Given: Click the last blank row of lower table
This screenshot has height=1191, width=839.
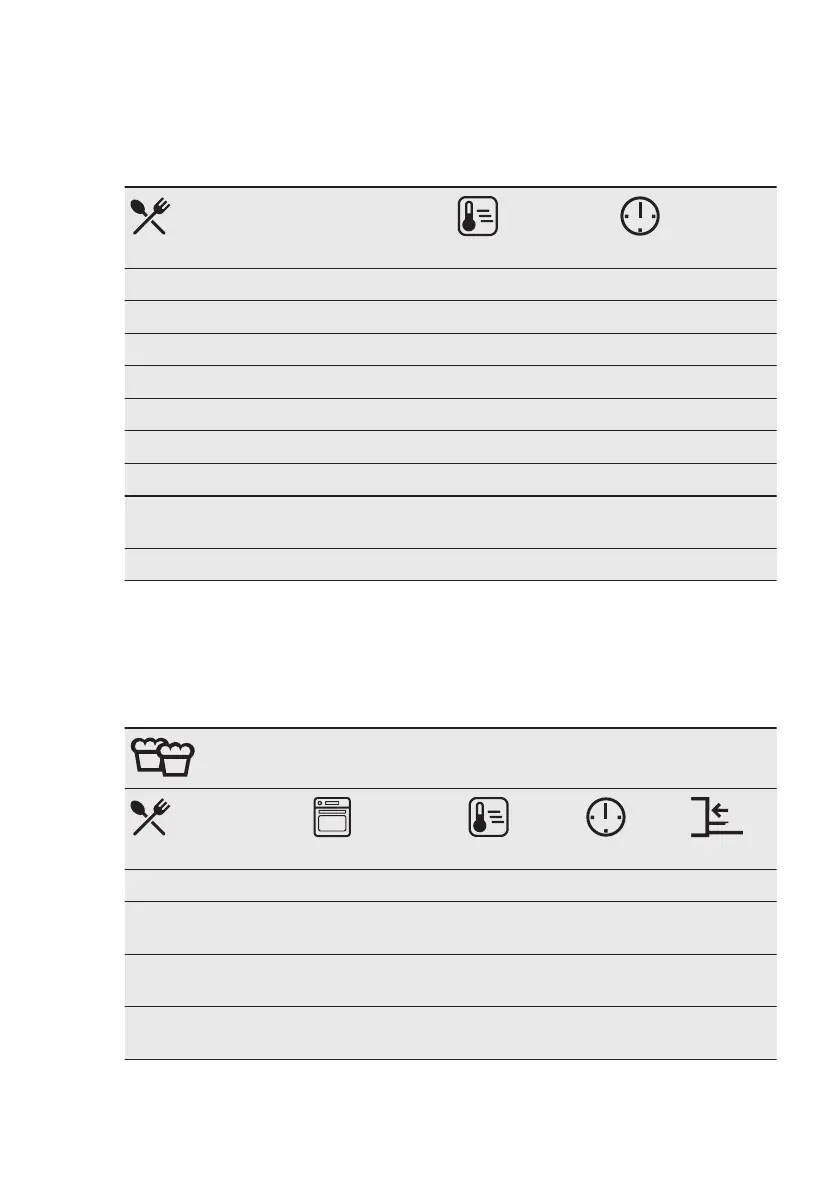Looking at the screenshot, I should pyautogui.click(x=450, y=1033).
